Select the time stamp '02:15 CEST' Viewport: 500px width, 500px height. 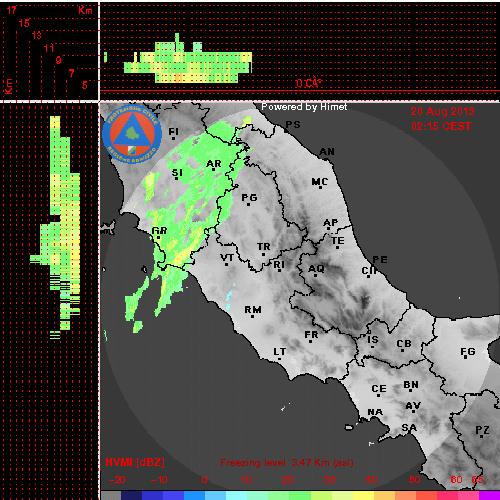[x=441, y=126]
